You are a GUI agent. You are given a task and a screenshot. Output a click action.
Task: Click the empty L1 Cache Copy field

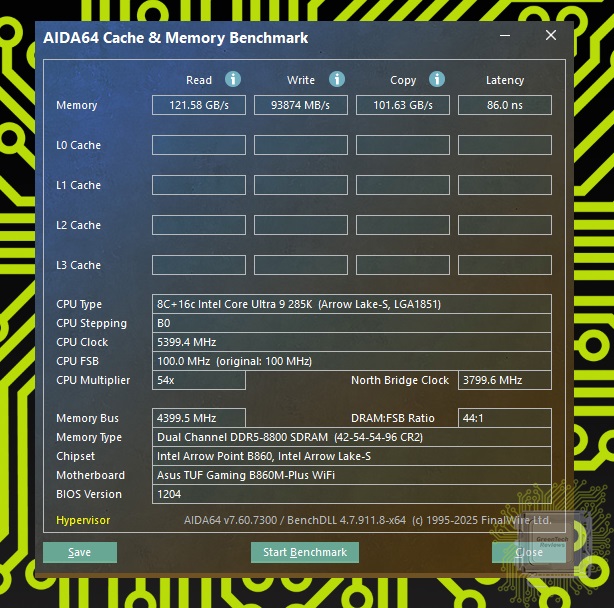point(403,185)
